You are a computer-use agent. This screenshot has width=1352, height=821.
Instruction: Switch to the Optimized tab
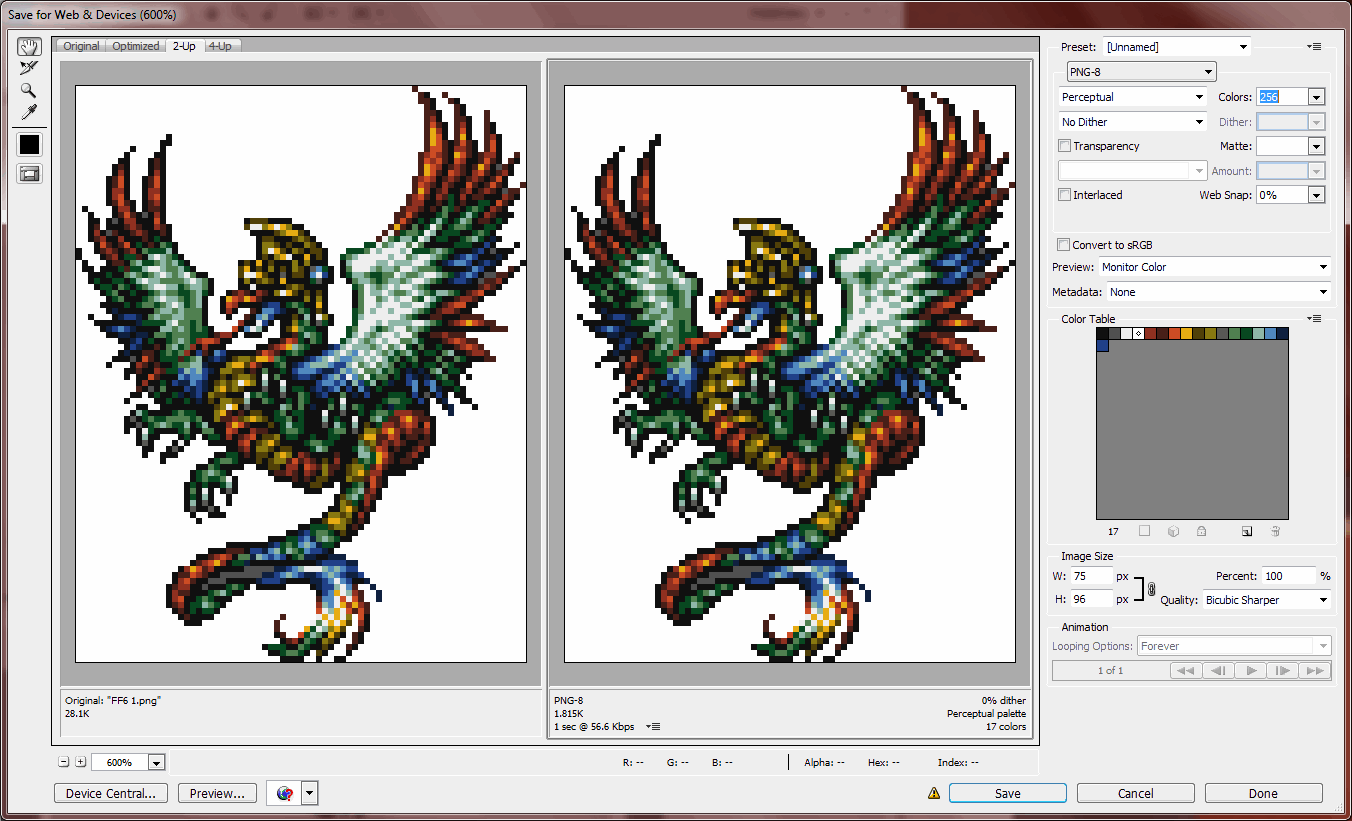(135, 46)
